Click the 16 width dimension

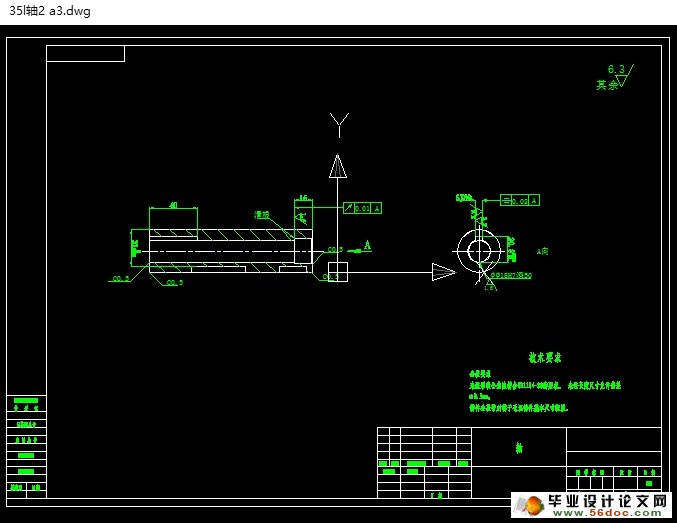[303, 199]
